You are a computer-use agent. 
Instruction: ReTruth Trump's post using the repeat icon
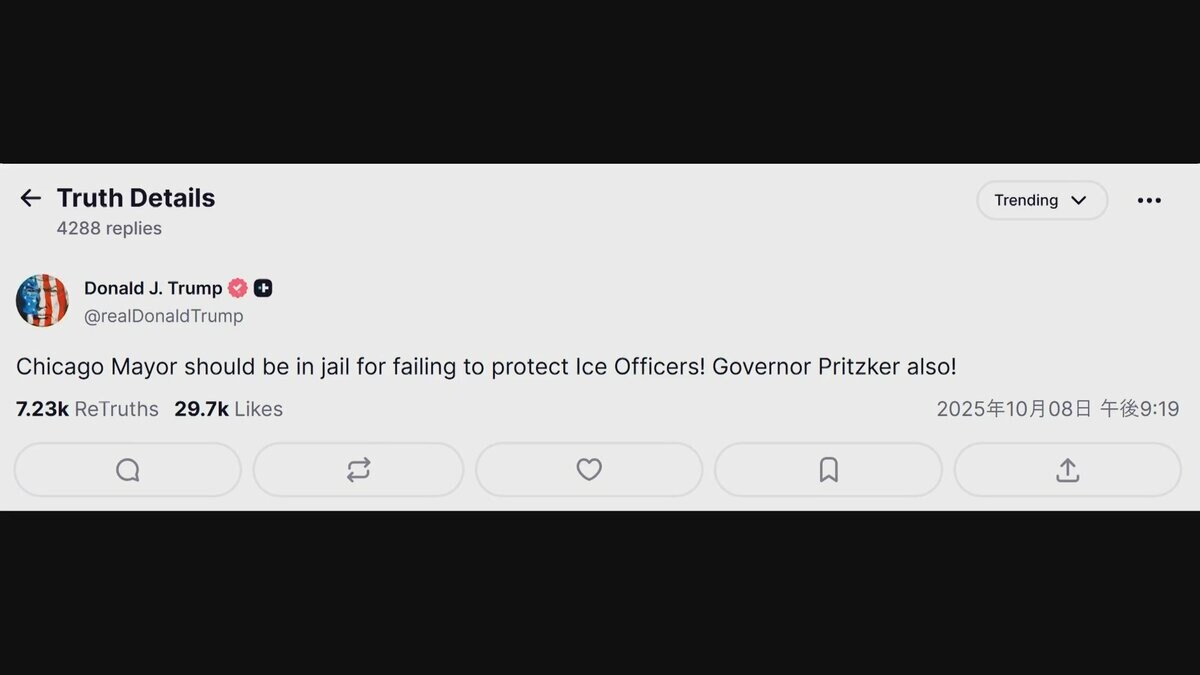click(358, 469)
